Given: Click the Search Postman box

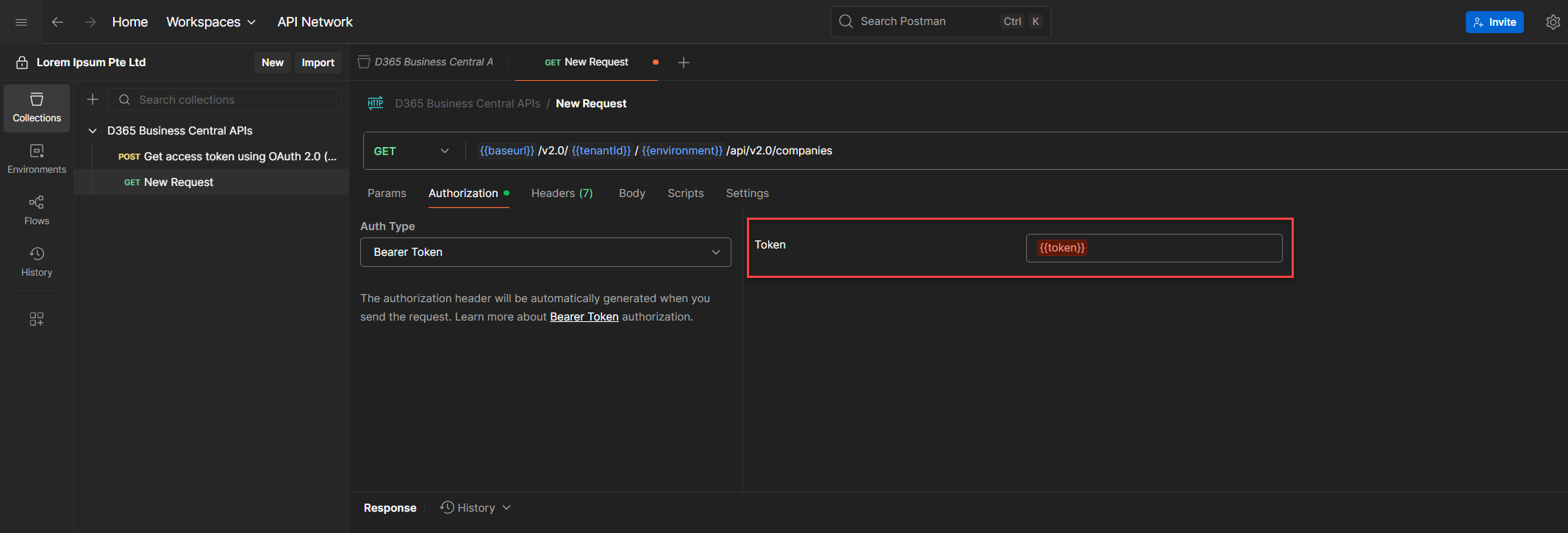Looking at the screenshot, I should 940,21.
